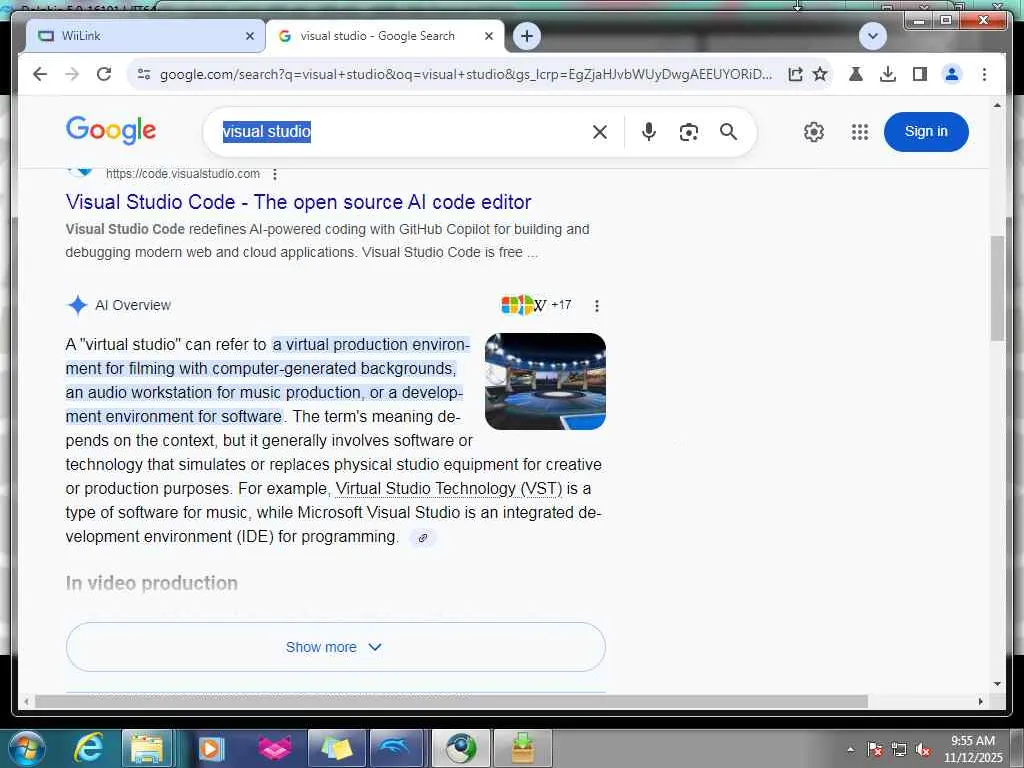Start a voice search with microphone
The width and height of the screenshot is (1024, 768).
[x=648, y=132]
